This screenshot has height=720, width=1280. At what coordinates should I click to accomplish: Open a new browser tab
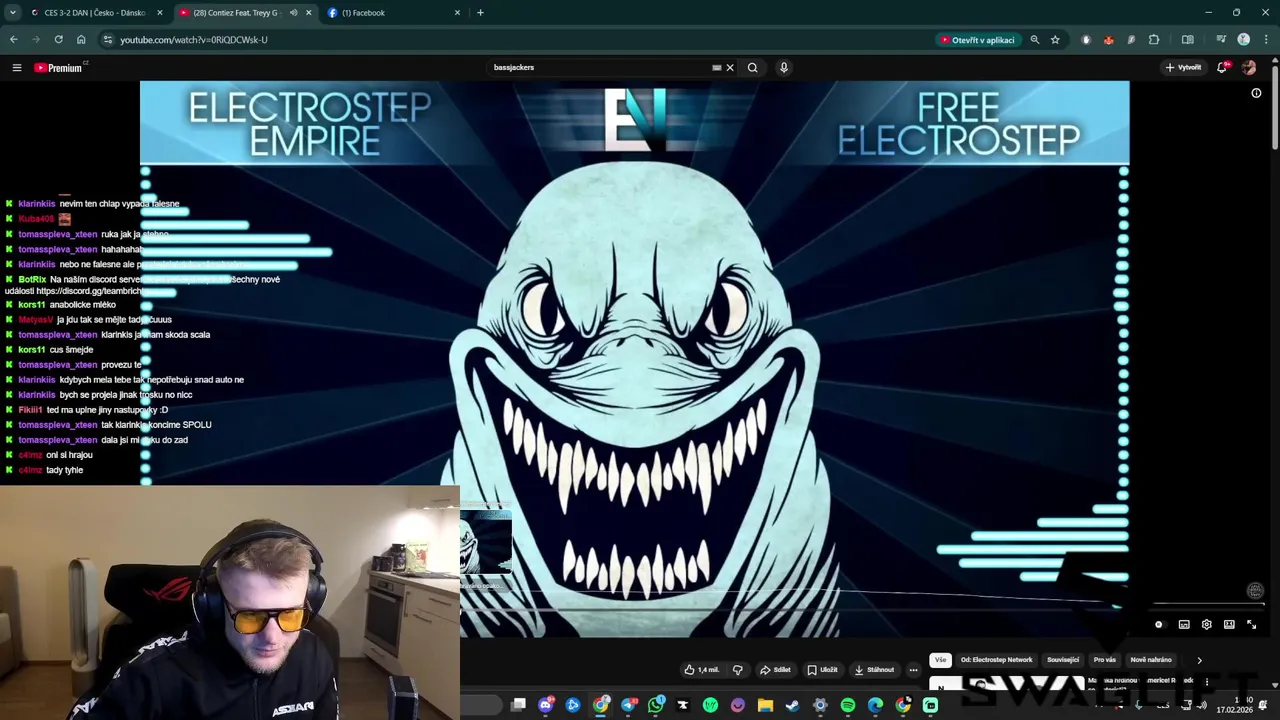pyautogui.click(x=480, y=13)
